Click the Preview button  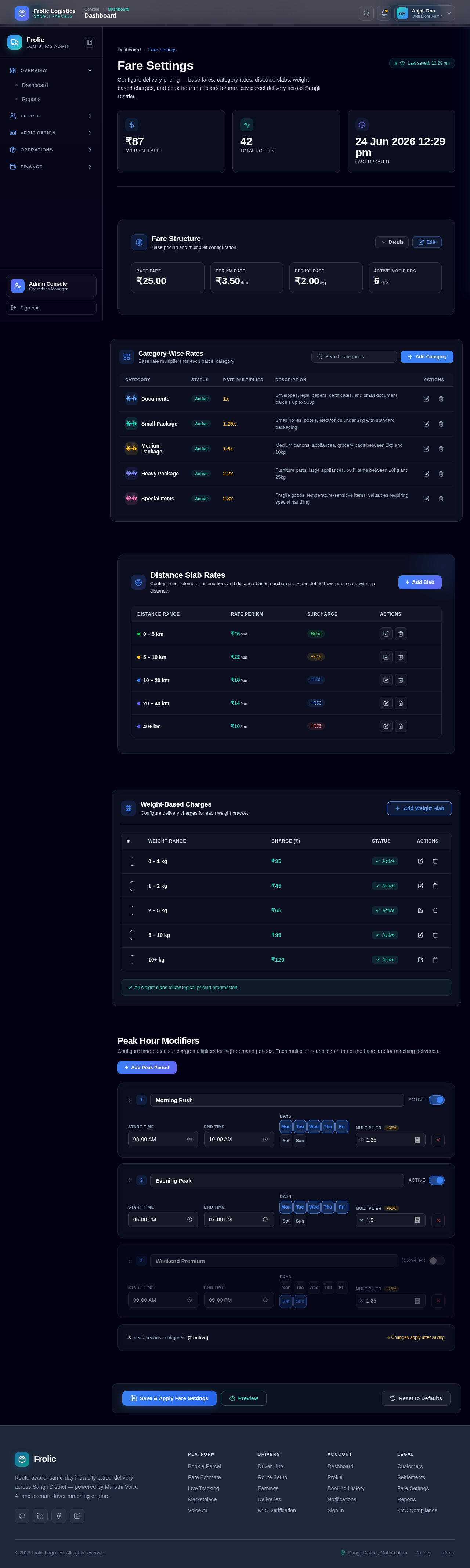click(x=243, y=1398)
